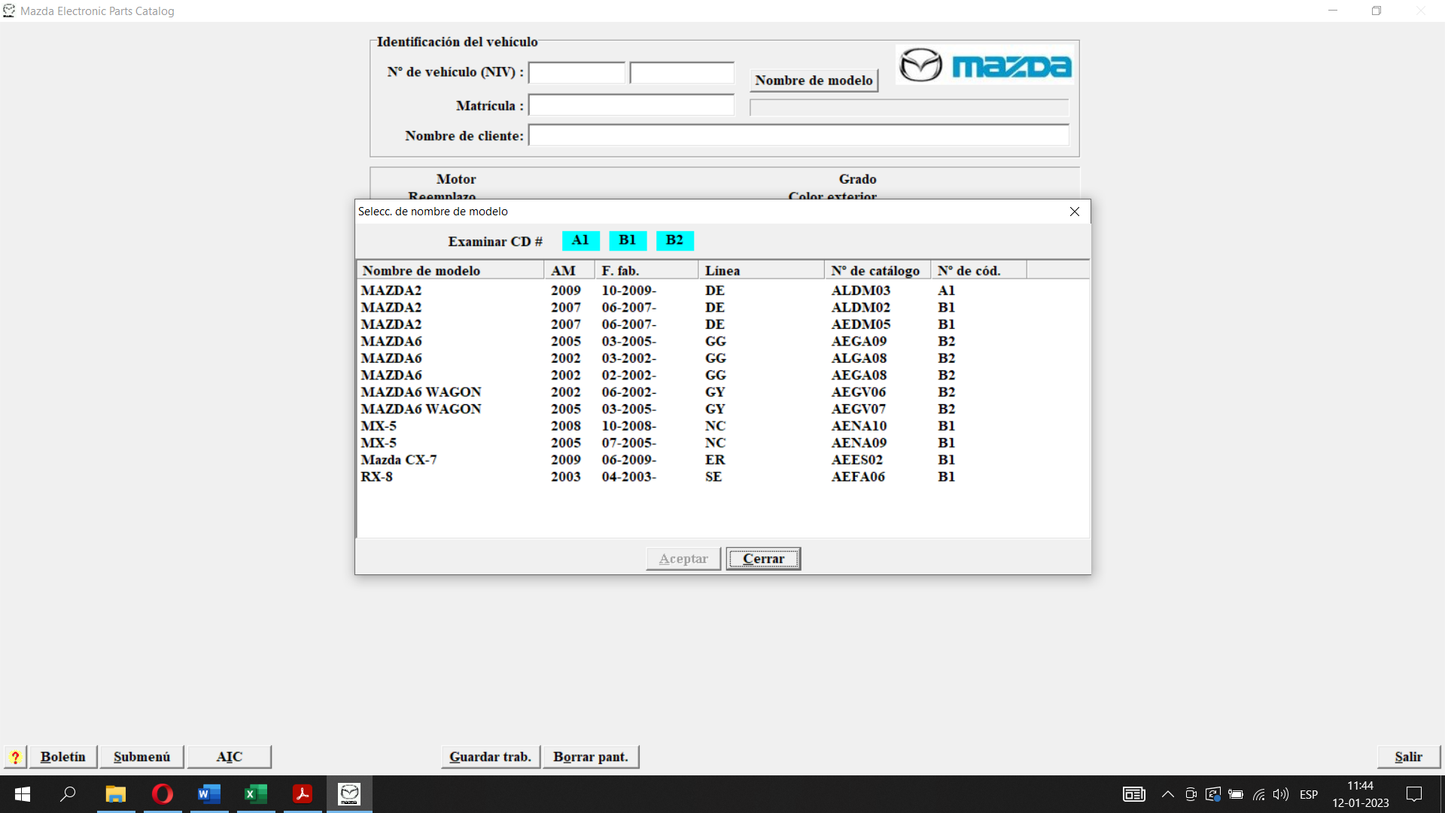
Task: Select MAZDA2 2009 ALDM03 row
Action: 723,291
